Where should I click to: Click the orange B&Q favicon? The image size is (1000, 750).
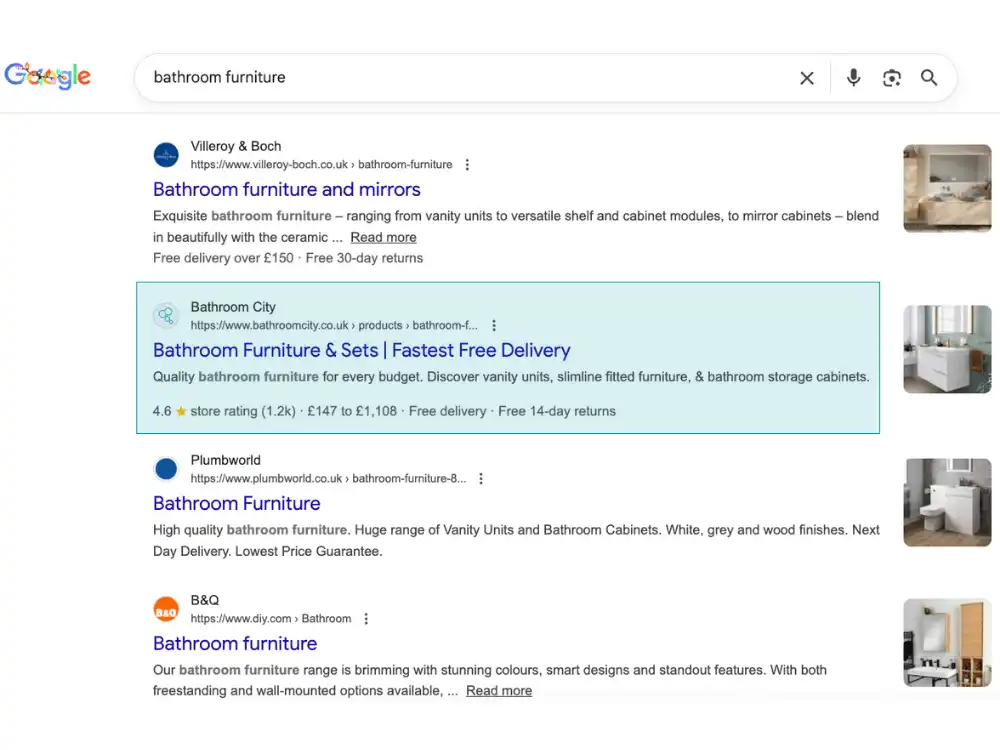[166, 608]
